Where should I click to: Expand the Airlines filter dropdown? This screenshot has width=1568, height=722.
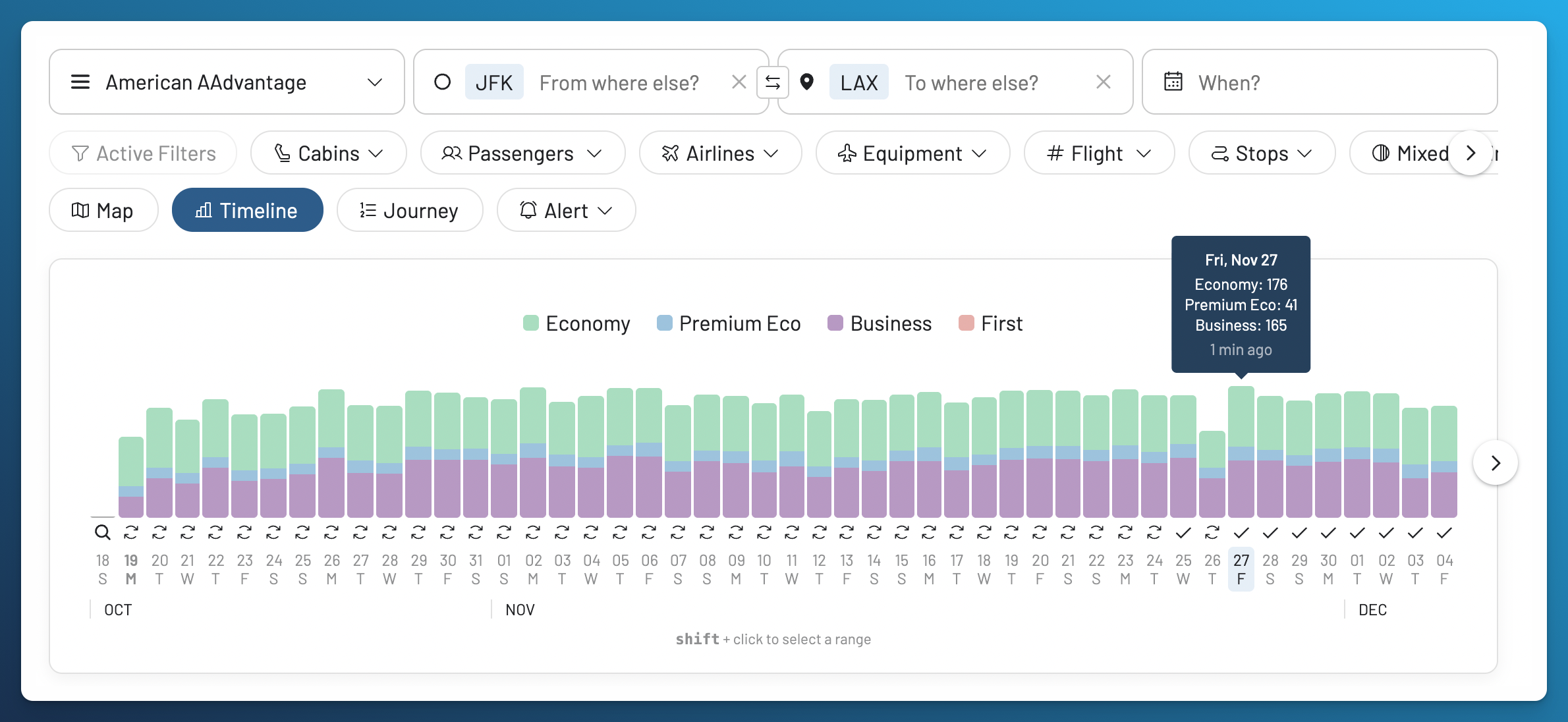[720, 153]
